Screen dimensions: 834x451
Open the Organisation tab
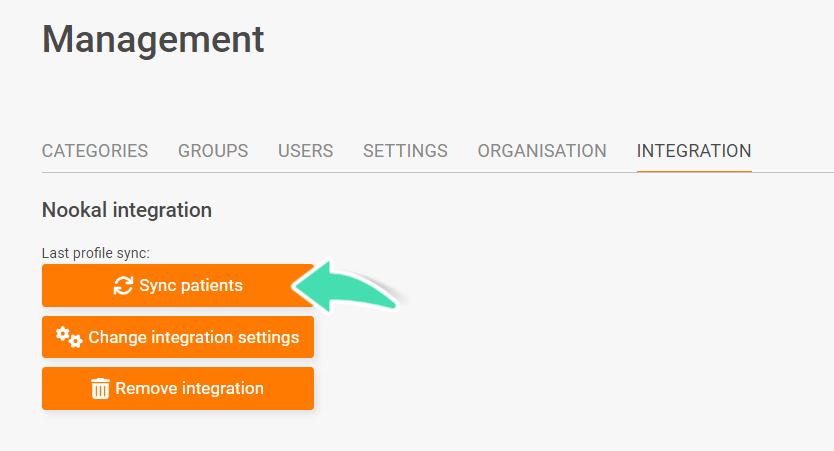coord(542,151)
